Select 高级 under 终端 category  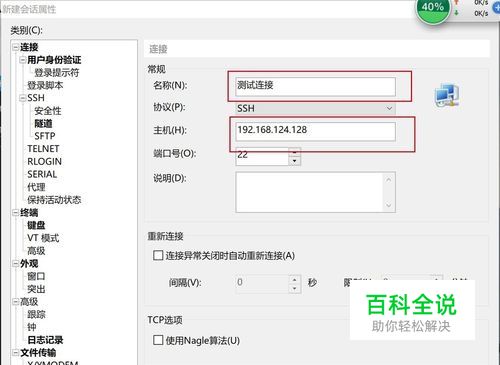36,251
